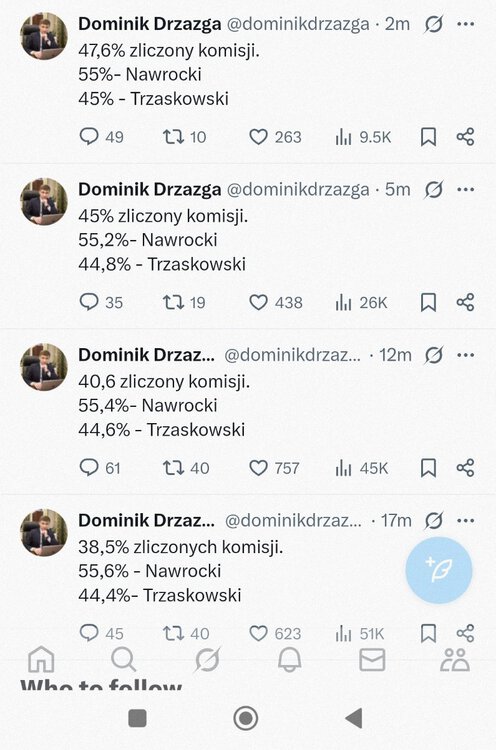Open the Grok tab in bottom navigation

click(207, 660)
